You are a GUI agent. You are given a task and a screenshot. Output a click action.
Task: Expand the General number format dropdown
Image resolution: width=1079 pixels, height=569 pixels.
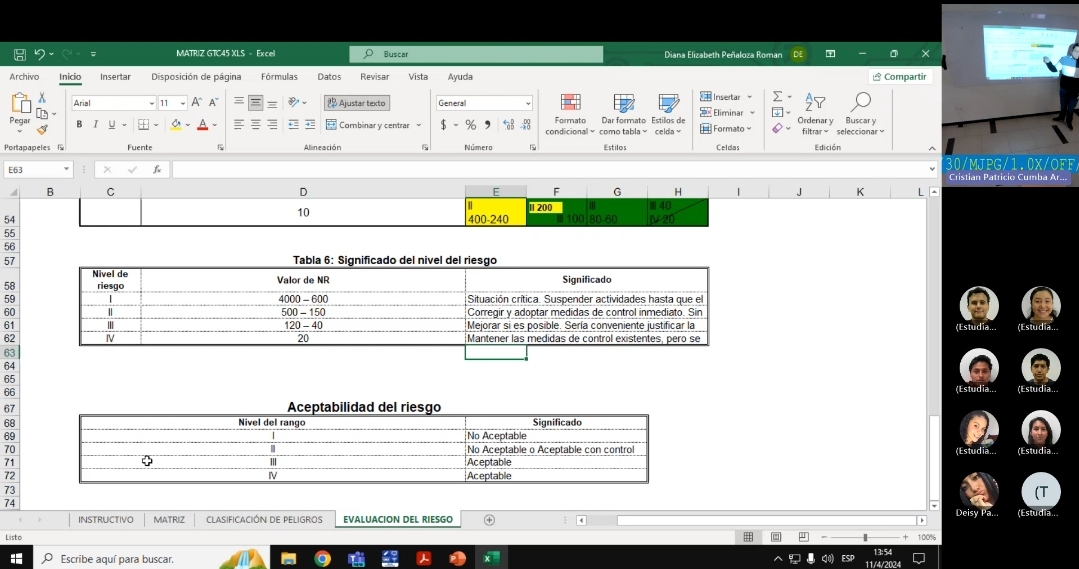pyautogui.click(x=528, y=103)
